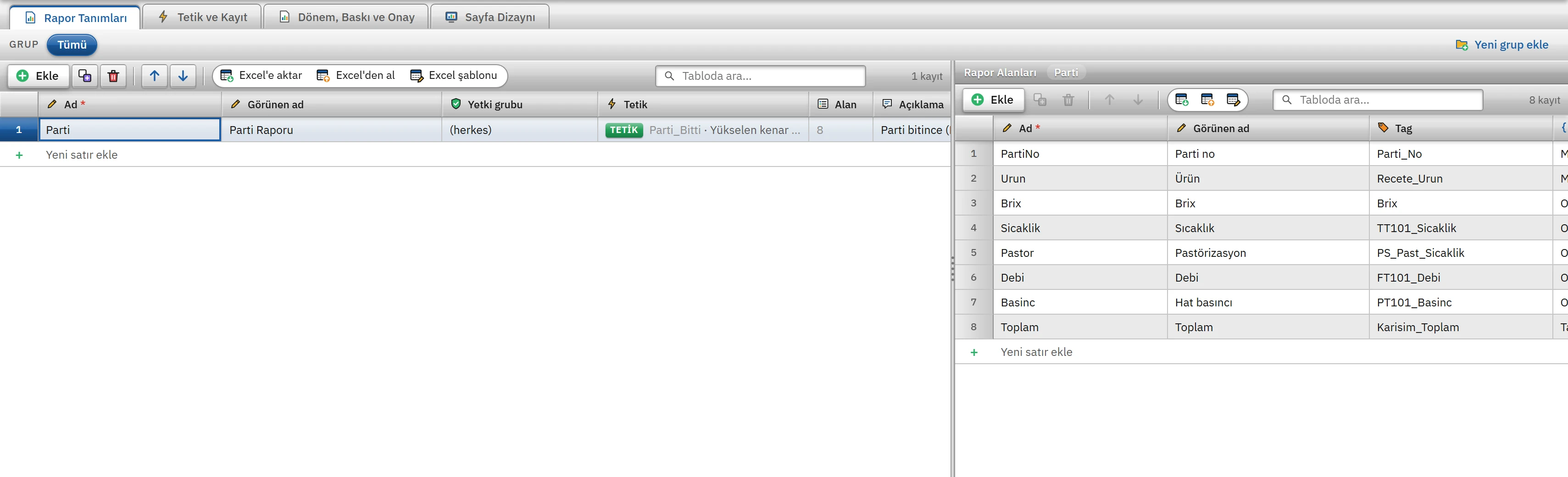Viewport: 1568px width, 477px height.
Task: Click the Parti Raporu cell
Action: point(332,130)
